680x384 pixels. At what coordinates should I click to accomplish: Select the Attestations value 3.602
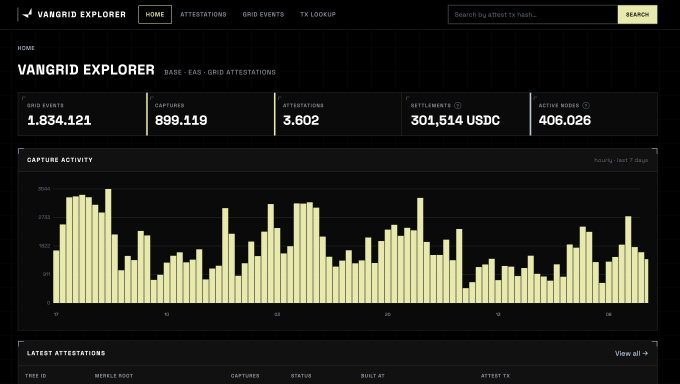[x=301, y=120]
